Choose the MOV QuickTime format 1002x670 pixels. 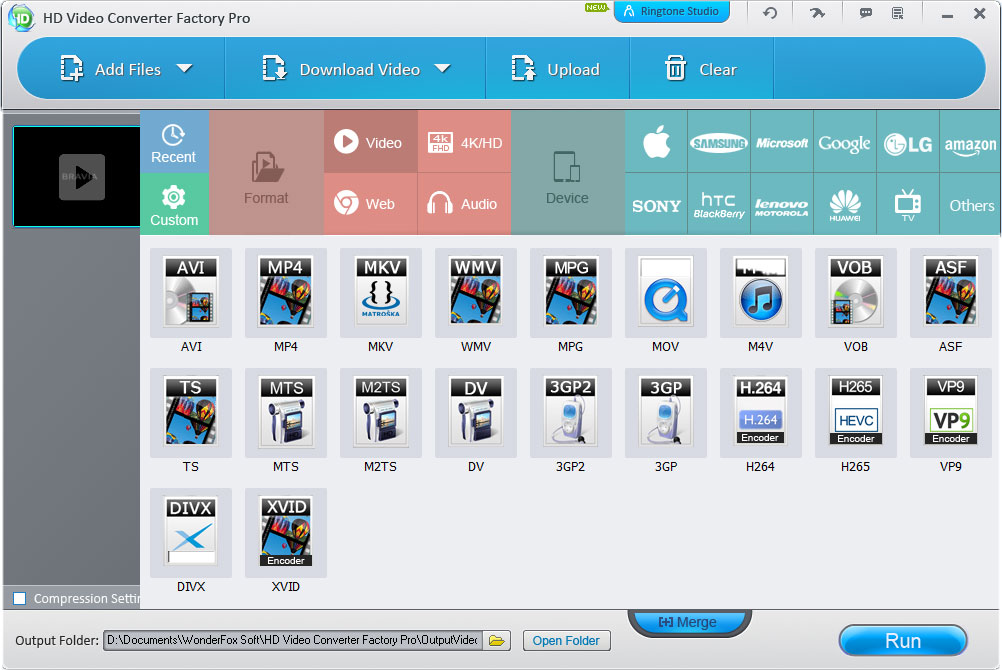[666, 293]
